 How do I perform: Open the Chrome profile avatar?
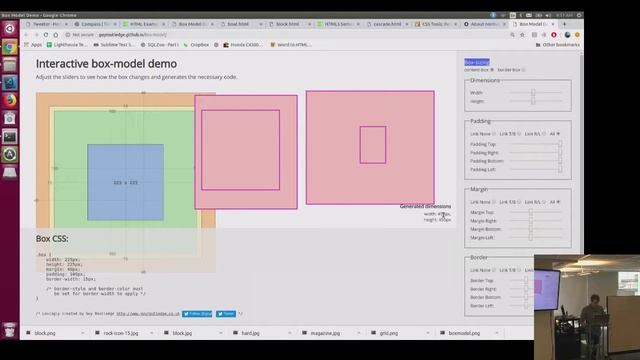567,35
